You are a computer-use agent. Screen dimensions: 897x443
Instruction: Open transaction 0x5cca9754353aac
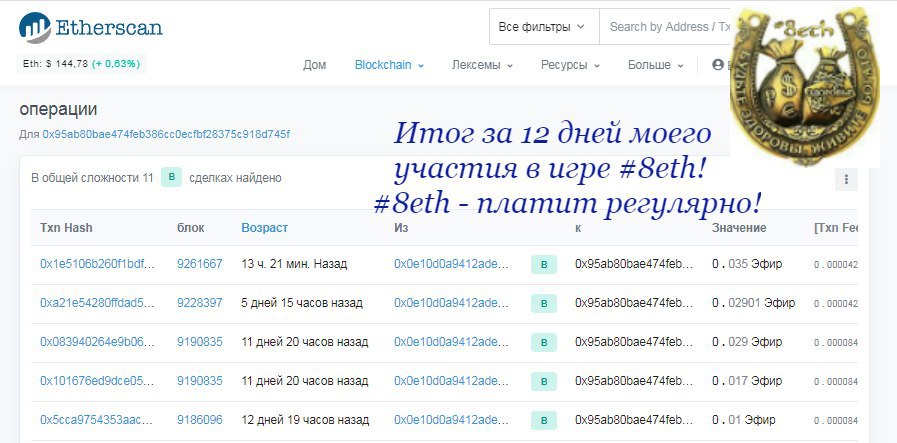[x=97, y=420]
